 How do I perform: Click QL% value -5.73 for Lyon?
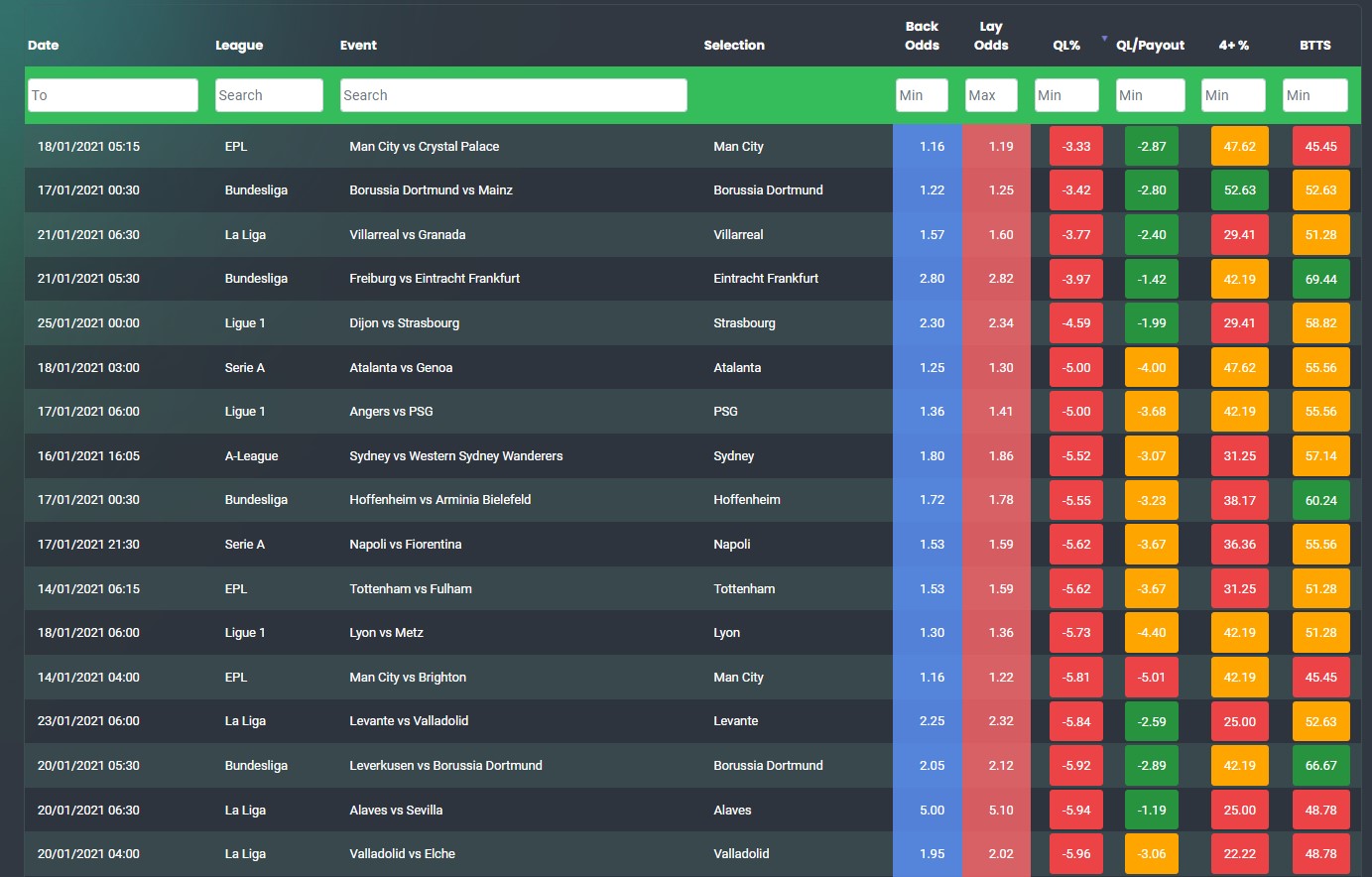coord(1076,633)
